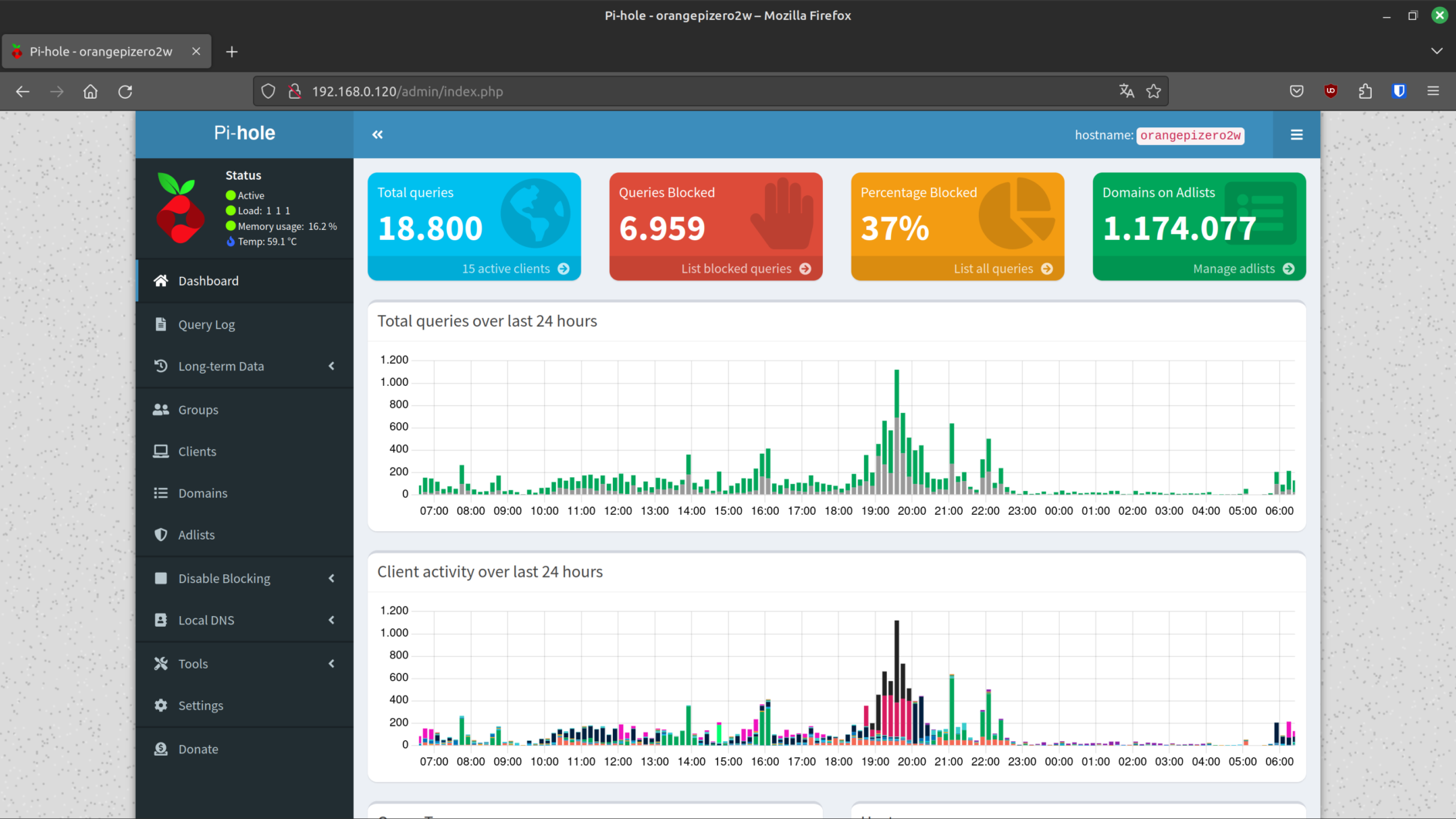Click the Pi-hole raspberry logo
This screenshot has height=819, width=1456.
click(x=180, y=208)
